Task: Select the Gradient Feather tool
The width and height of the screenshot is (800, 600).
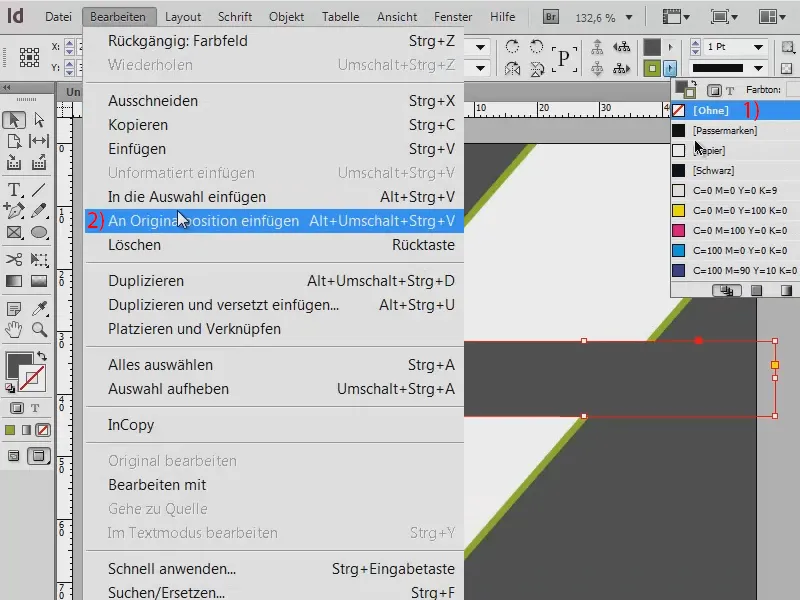Action: pyautogui.click(x=39, y=281)
